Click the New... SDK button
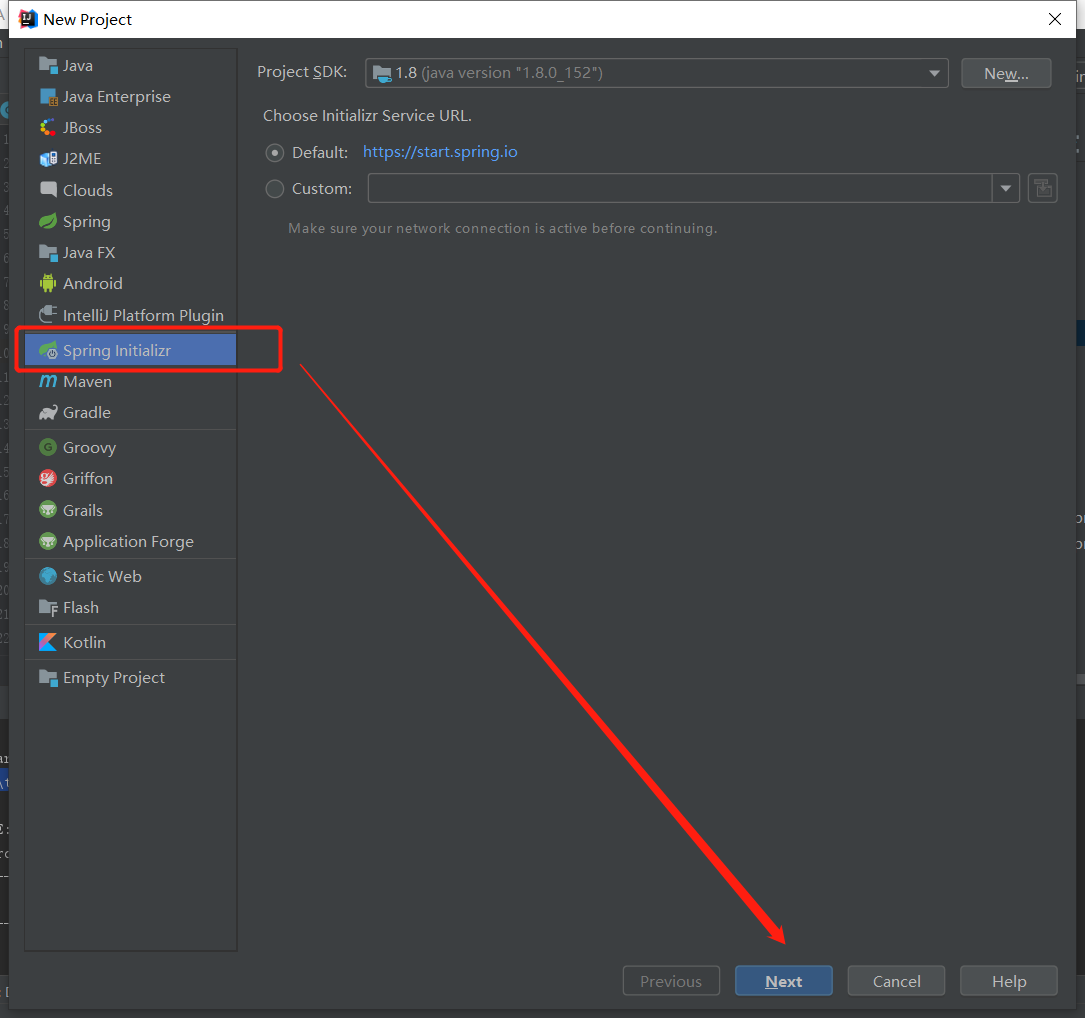Viewport: 1085px width, 1018px height. (1006, 73)
